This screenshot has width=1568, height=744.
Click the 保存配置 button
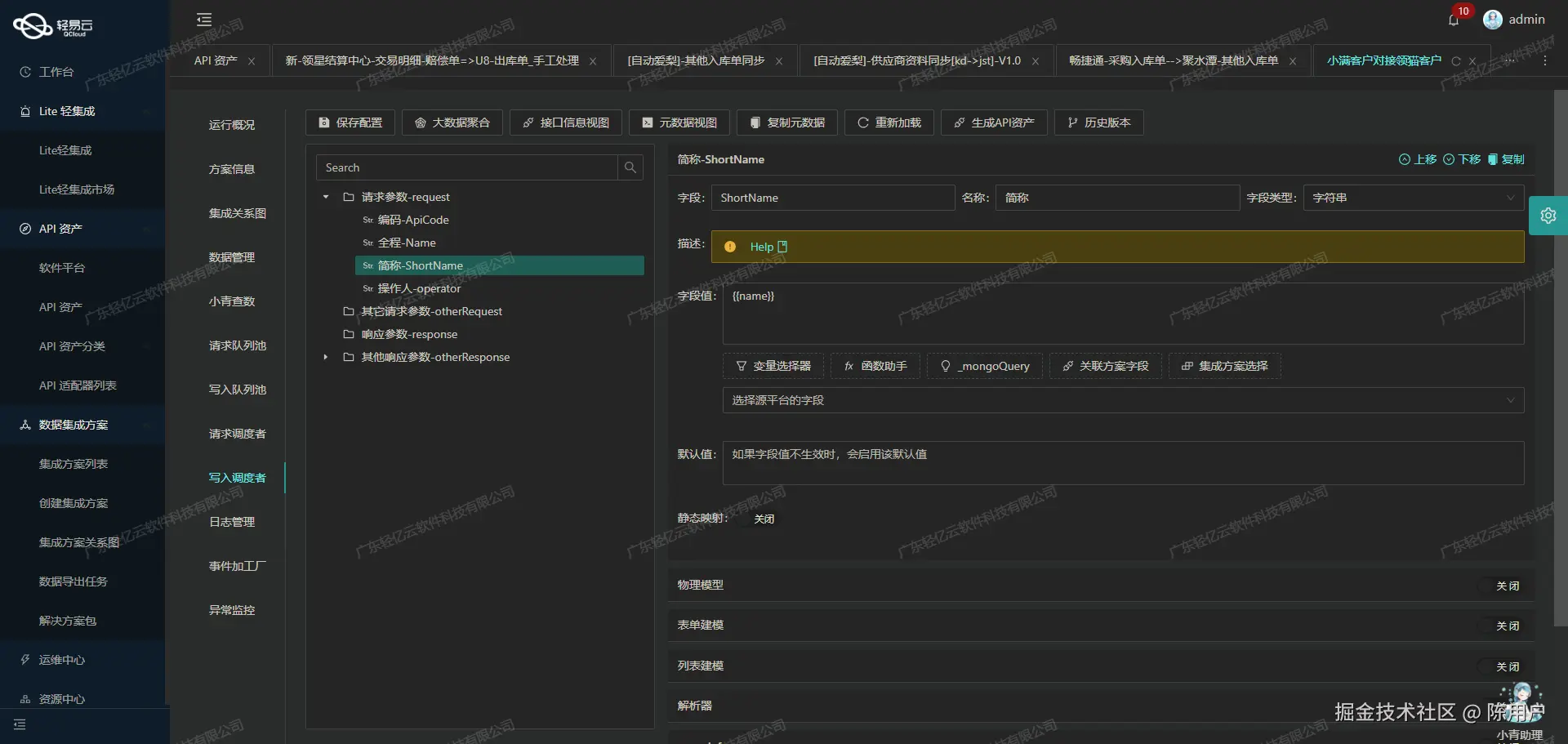350,123
